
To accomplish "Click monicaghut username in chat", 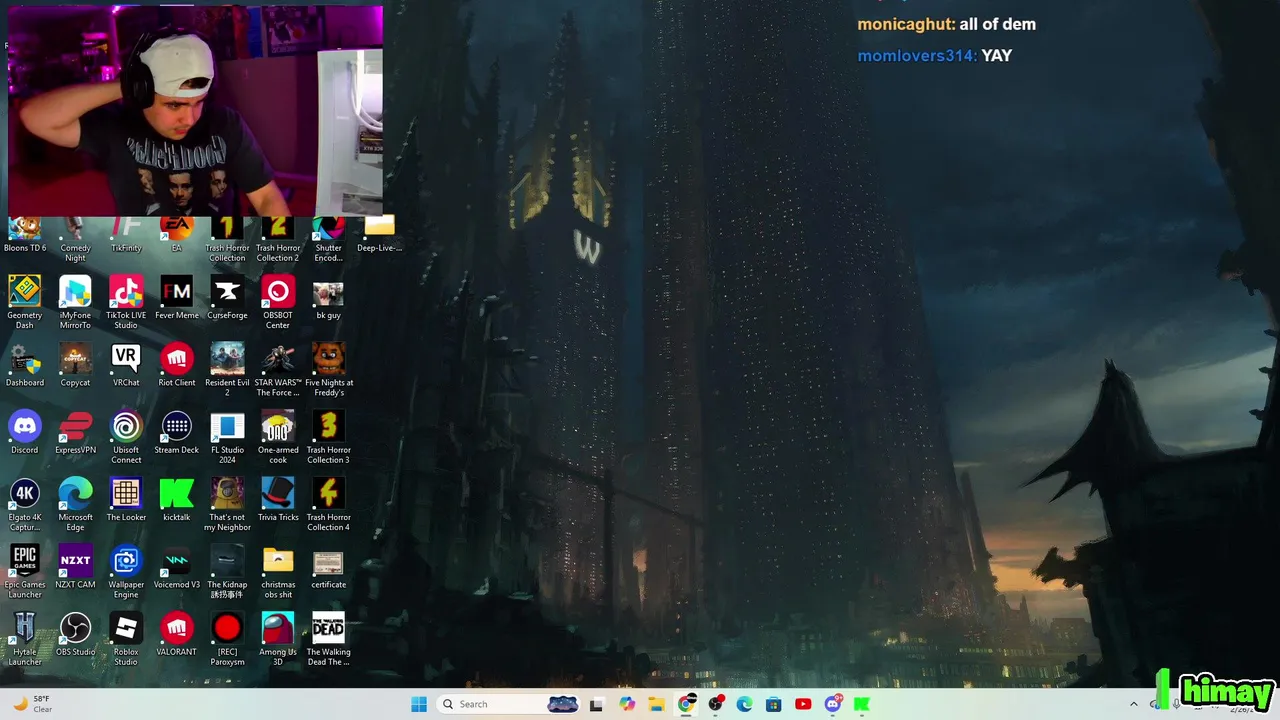I will [x=905, y=24].
